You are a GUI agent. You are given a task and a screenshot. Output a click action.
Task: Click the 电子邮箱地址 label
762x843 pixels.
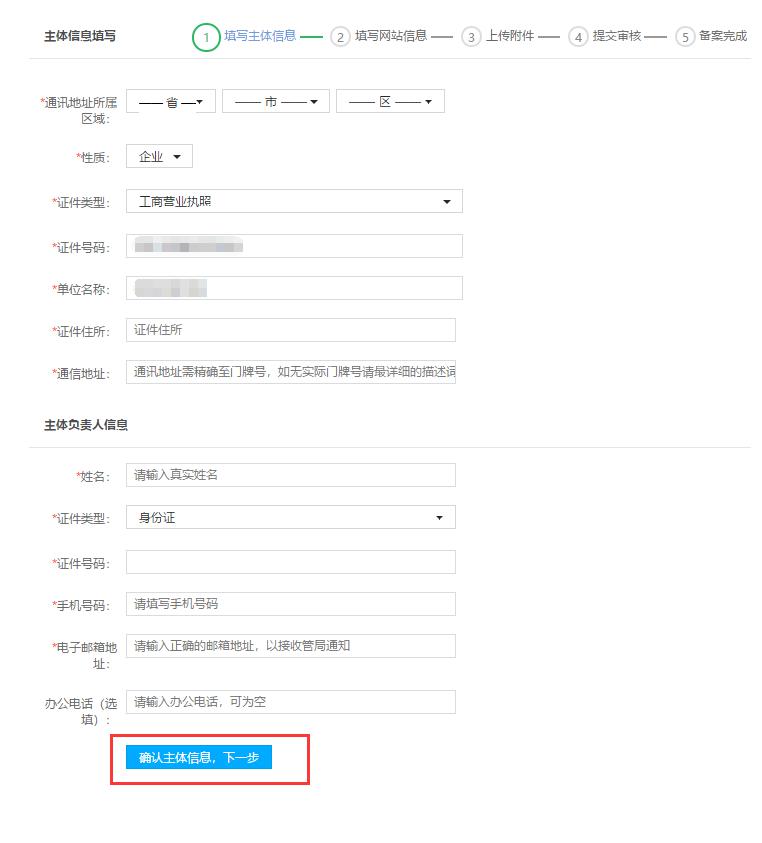84,656
